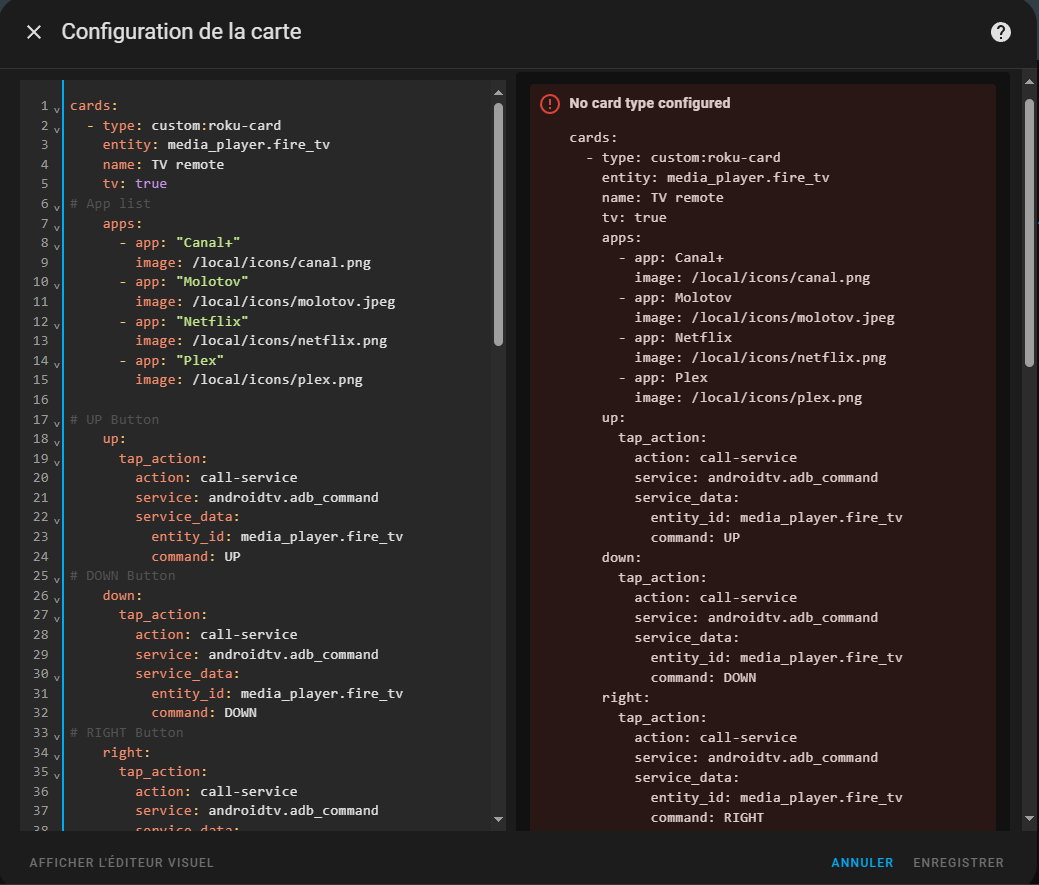This screenshot has width=1039, height=885.
Task: Click the preview panel scrollbar down arrow
Action: tap(1029, 819)
